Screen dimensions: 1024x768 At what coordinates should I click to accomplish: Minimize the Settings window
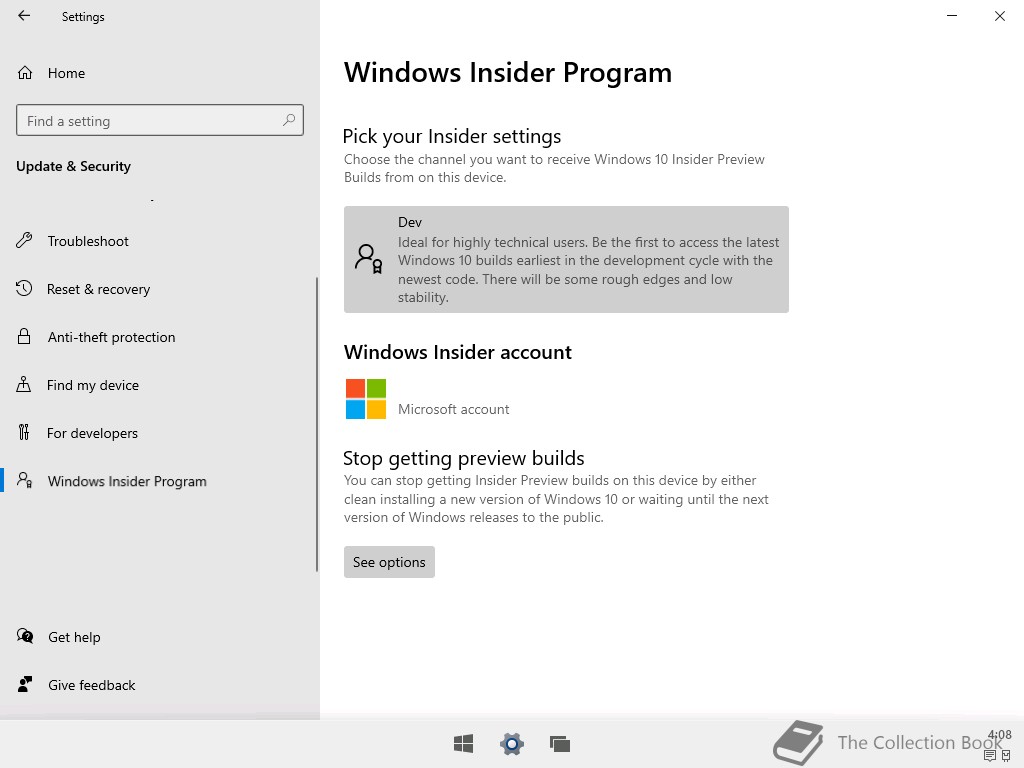(952, 16)
